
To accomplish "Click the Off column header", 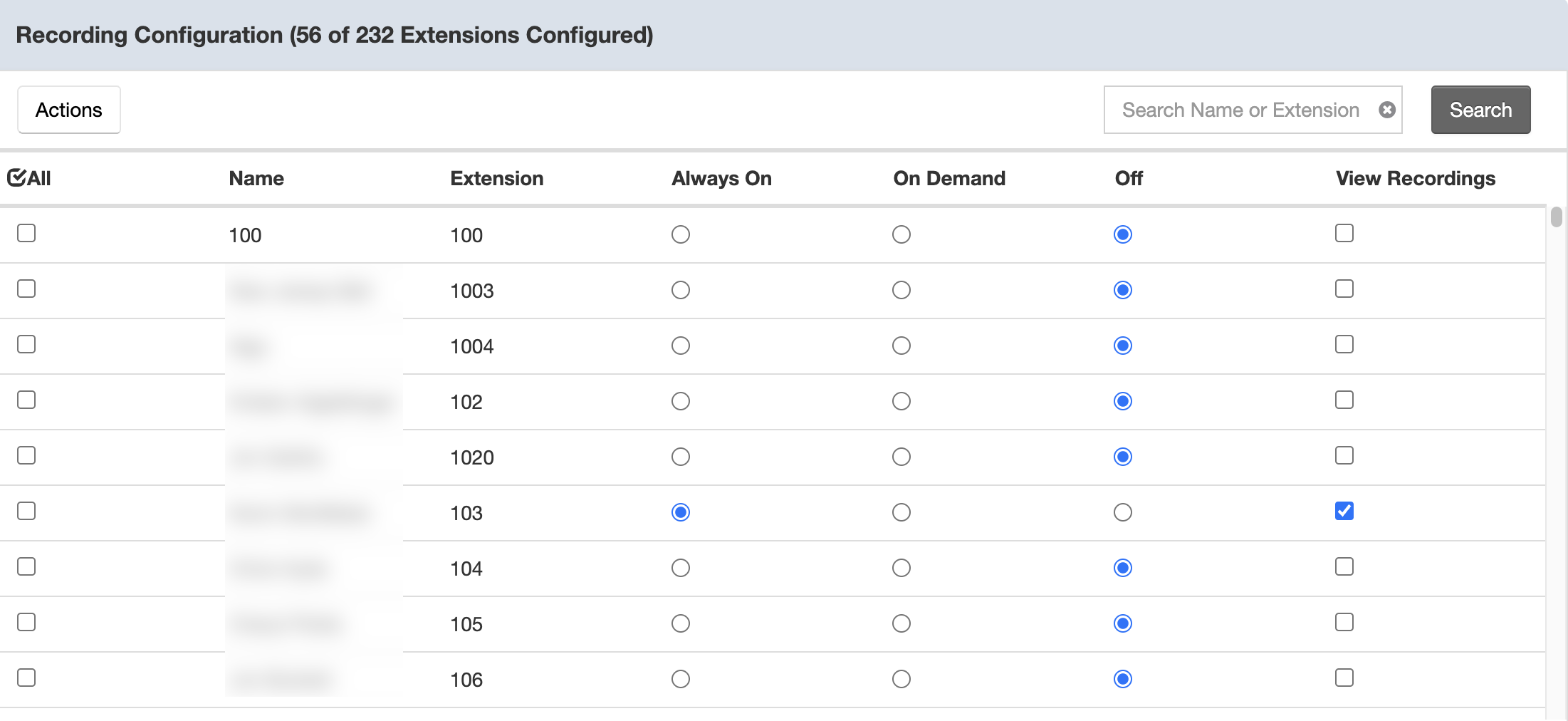I will pos(1129,178).
